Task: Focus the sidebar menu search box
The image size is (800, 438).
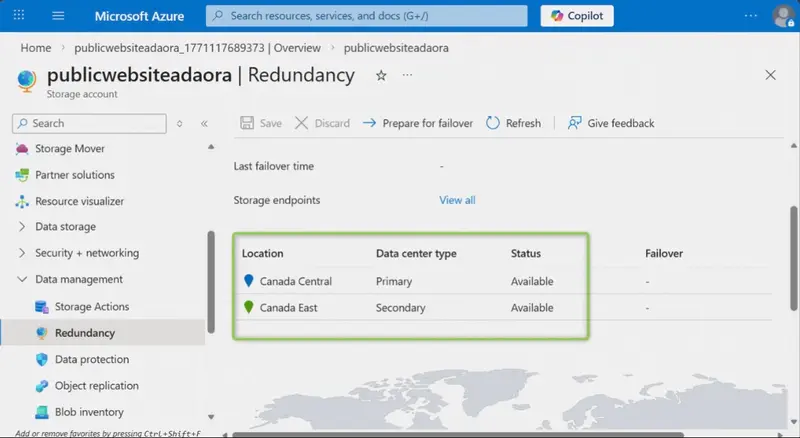Action: point(89,124)
